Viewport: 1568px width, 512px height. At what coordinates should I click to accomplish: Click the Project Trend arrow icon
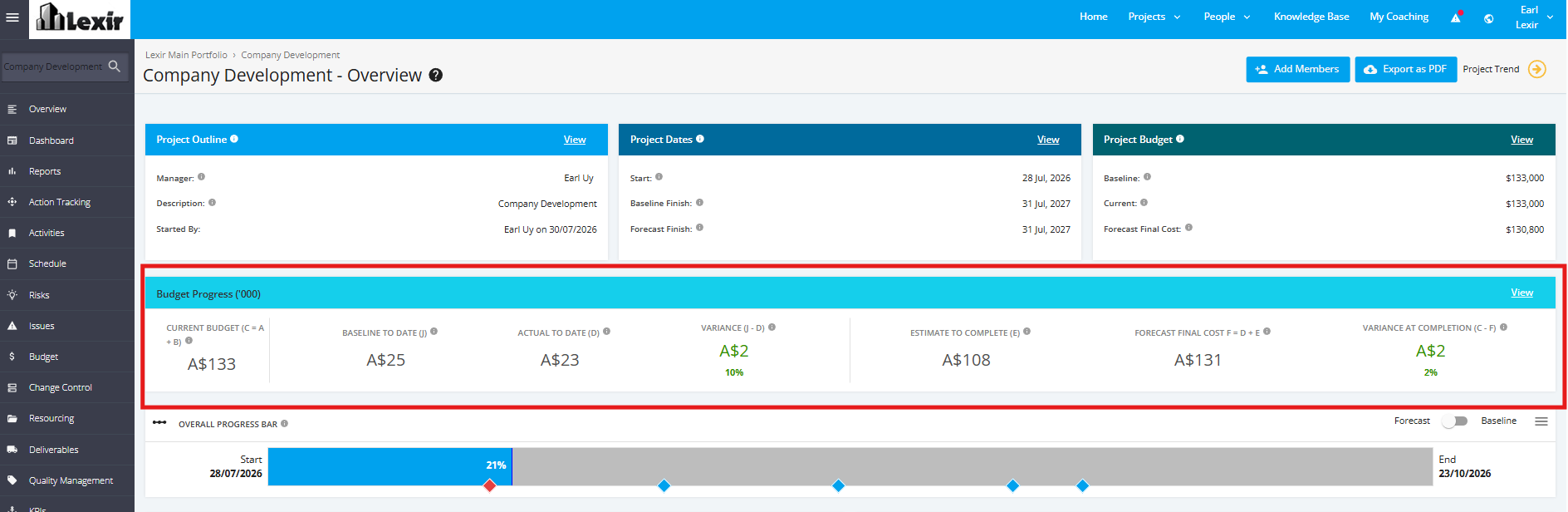click(x=1537, y=69)
